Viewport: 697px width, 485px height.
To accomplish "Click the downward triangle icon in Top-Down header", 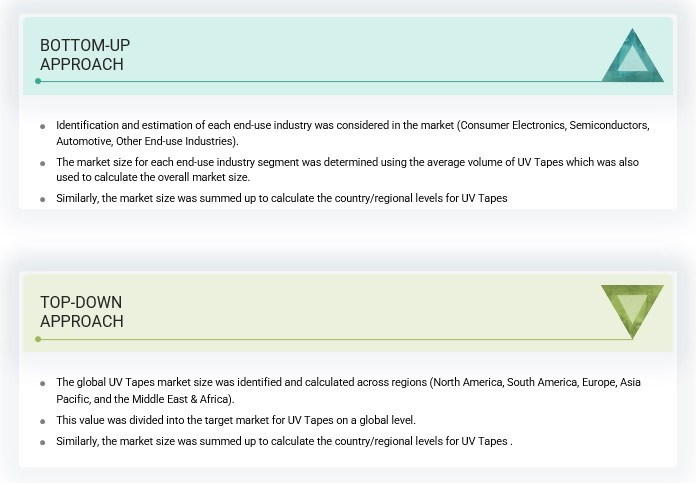I will coord(632,308).
